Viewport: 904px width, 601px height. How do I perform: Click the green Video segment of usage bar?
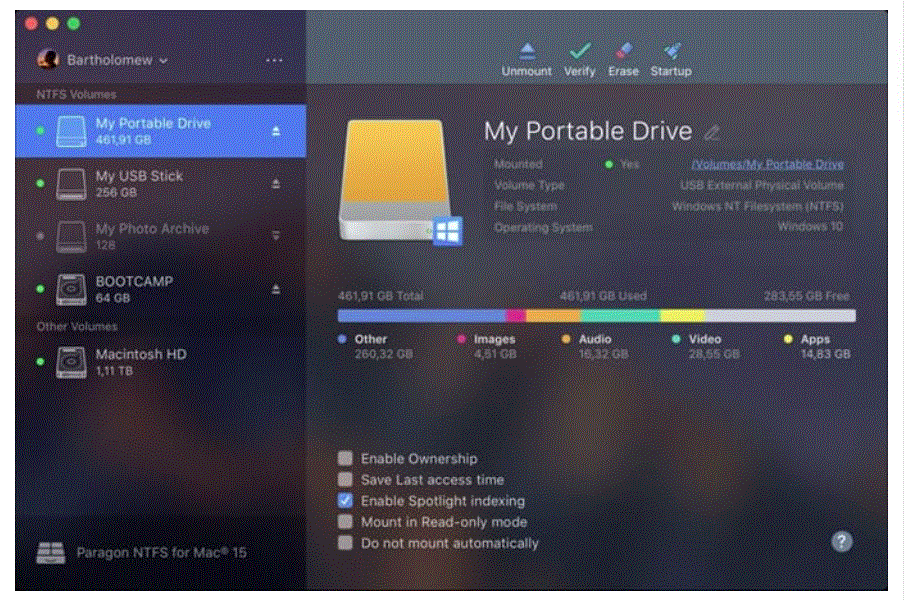point(620,315)
